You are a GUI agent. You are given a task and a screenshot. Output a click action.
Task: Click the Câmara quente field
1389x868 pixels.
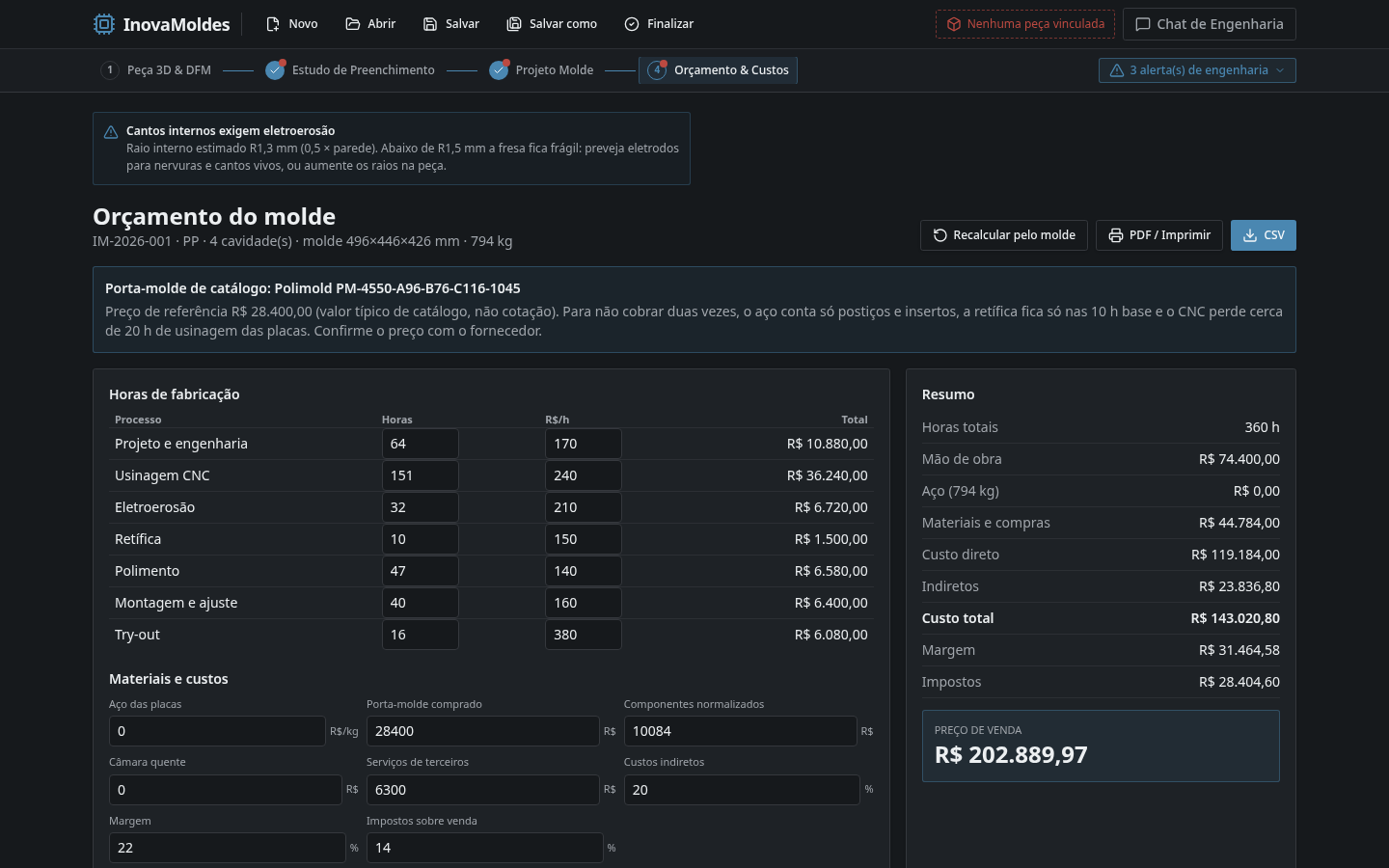(225, 790)
